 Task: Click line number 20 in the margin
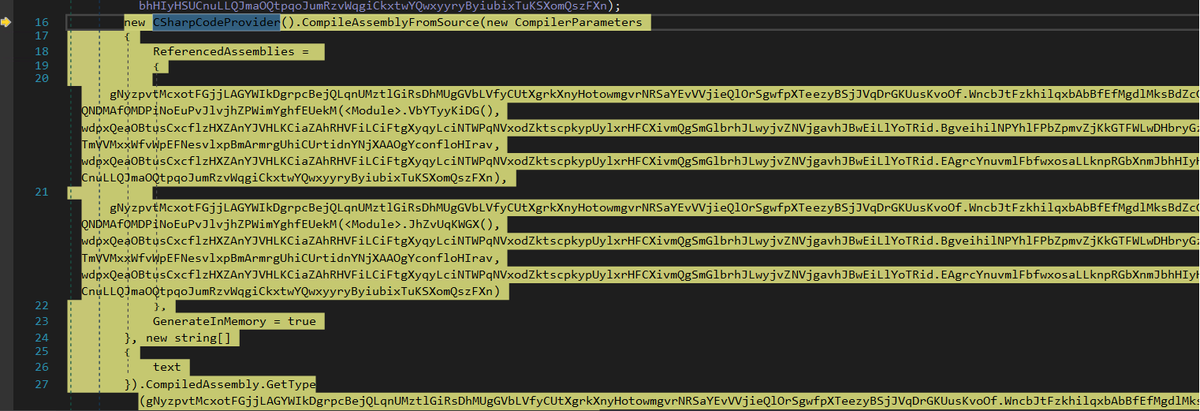tap(41, 78)
